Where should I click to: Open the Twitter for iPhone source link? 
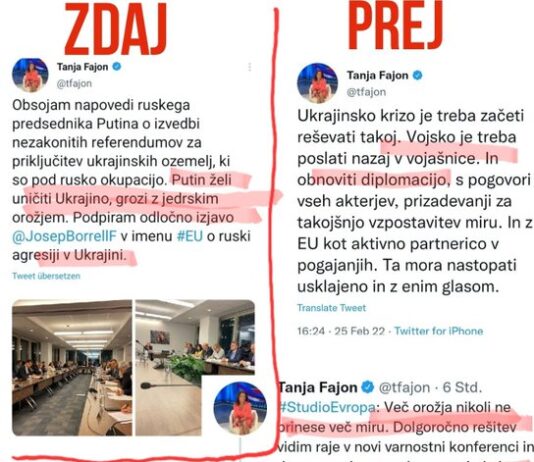[439, 331]
